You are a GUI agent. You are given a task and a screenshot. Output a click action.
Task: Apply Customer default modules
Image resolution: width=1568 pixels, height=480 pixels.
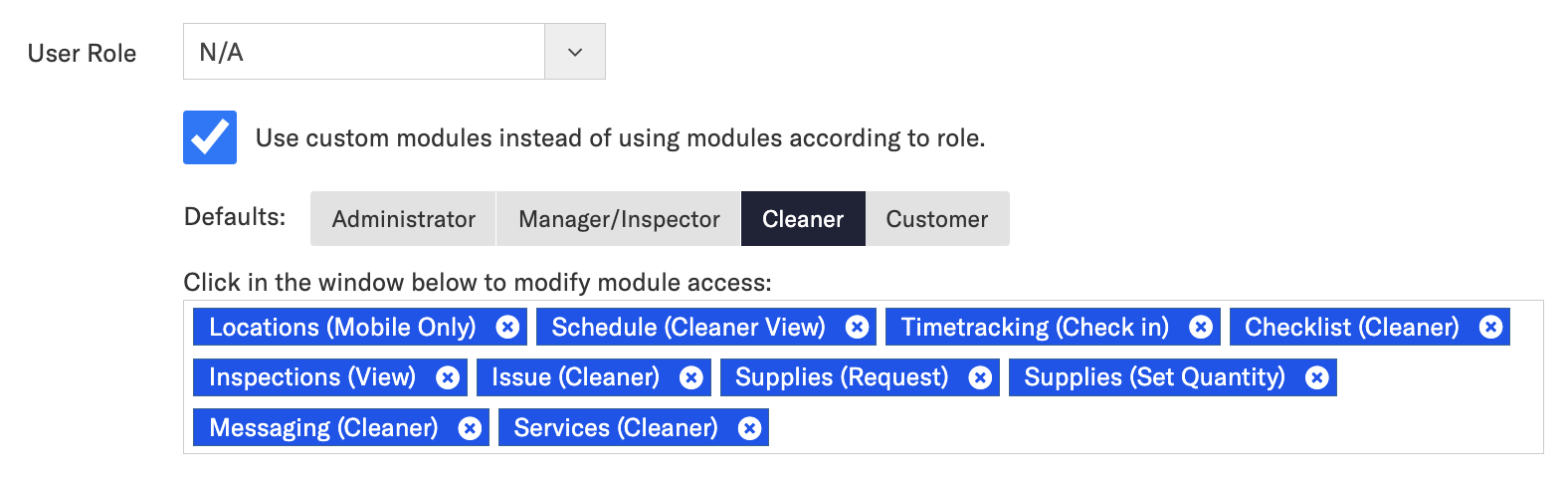937,219
